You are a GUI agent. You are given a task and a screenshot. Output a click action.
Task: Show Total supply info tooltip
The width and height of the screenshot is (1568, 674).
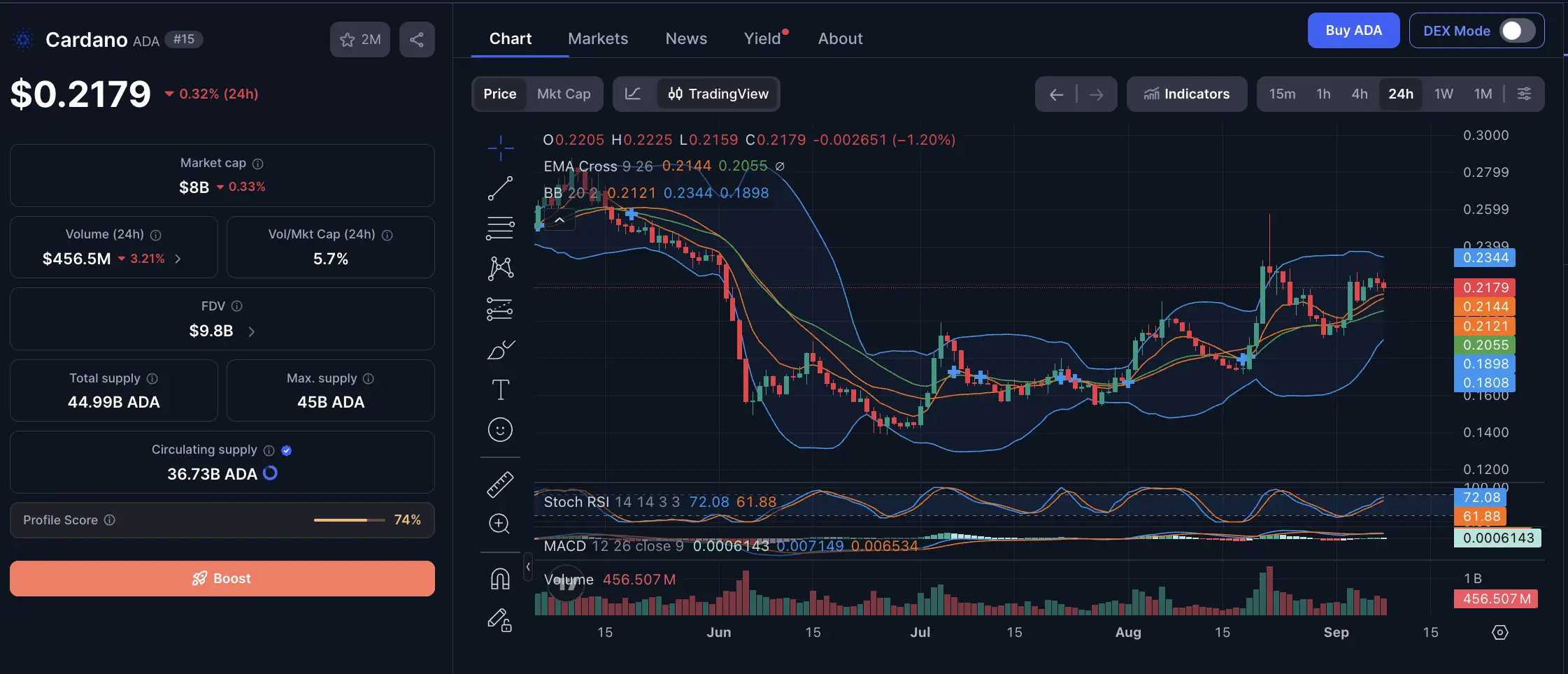click(152, 378)
